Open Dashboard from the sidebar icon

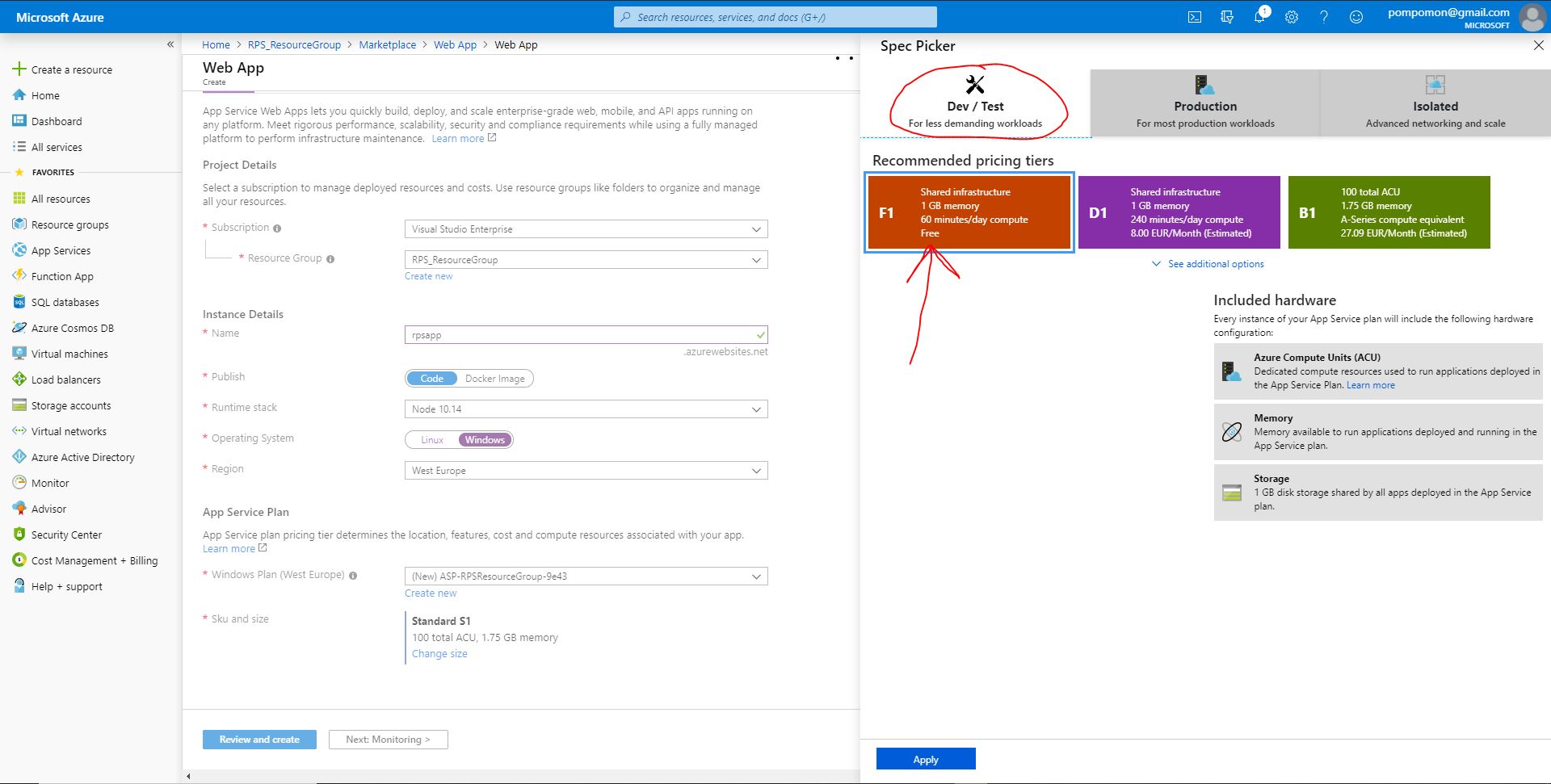coord(19,121)
